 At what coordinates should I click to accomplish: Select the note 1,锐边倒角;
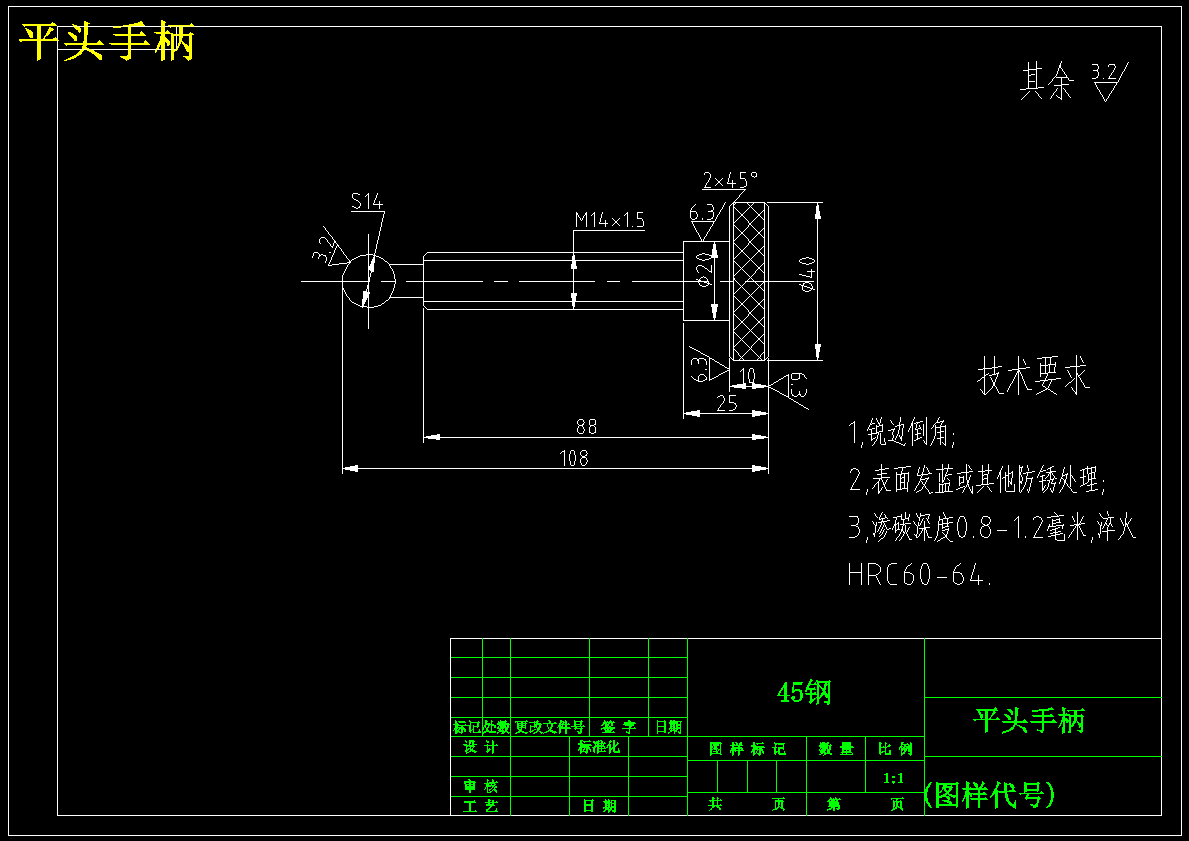pos(902,432)
